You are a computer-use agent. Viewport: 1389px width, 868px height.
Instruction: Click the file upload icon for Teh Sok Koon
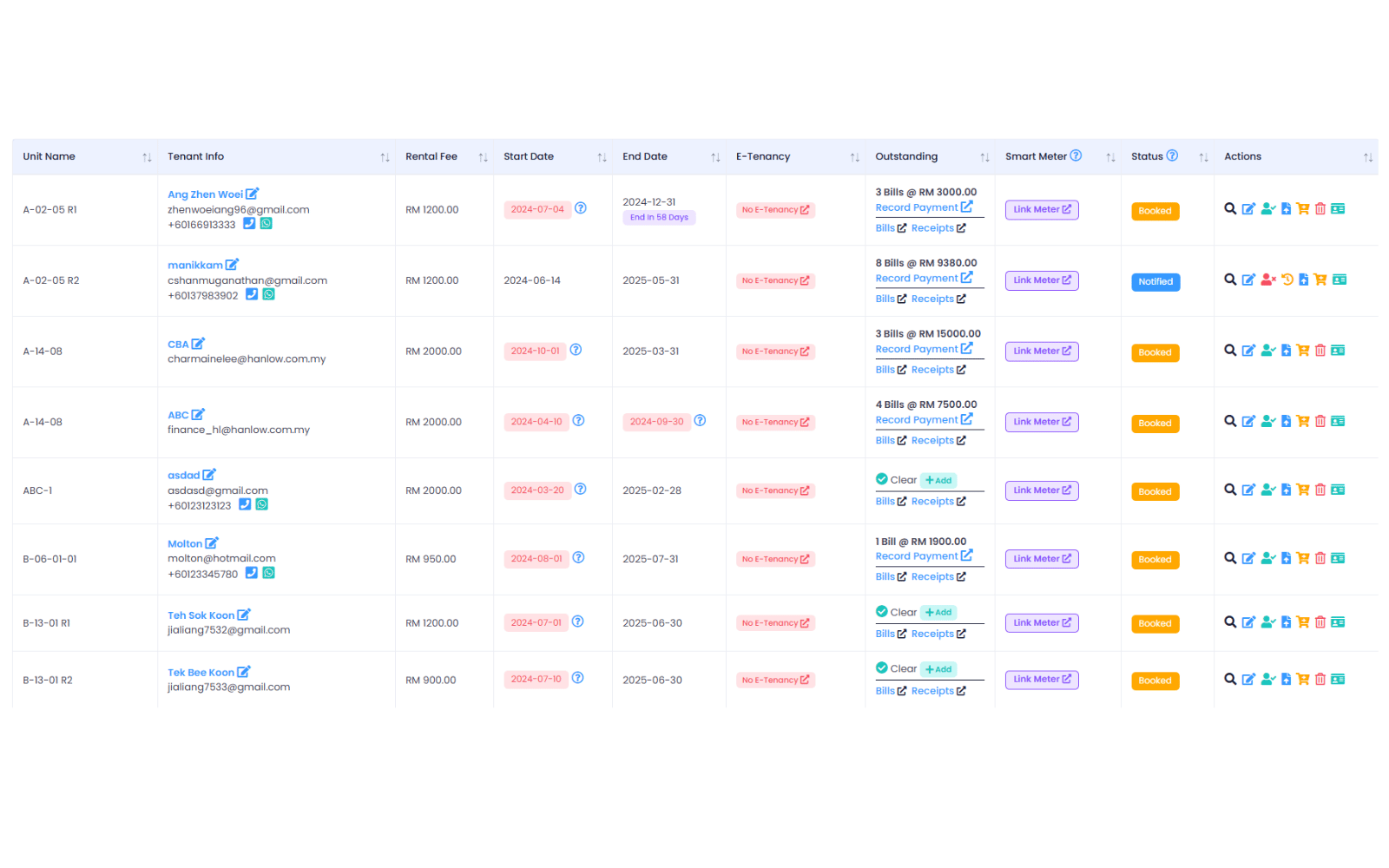click(1287, 622)
